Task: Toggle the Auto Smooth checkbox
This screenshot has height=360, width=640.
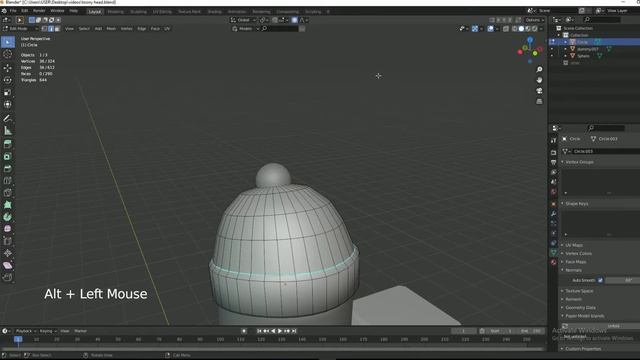Action: coord(600,280)
